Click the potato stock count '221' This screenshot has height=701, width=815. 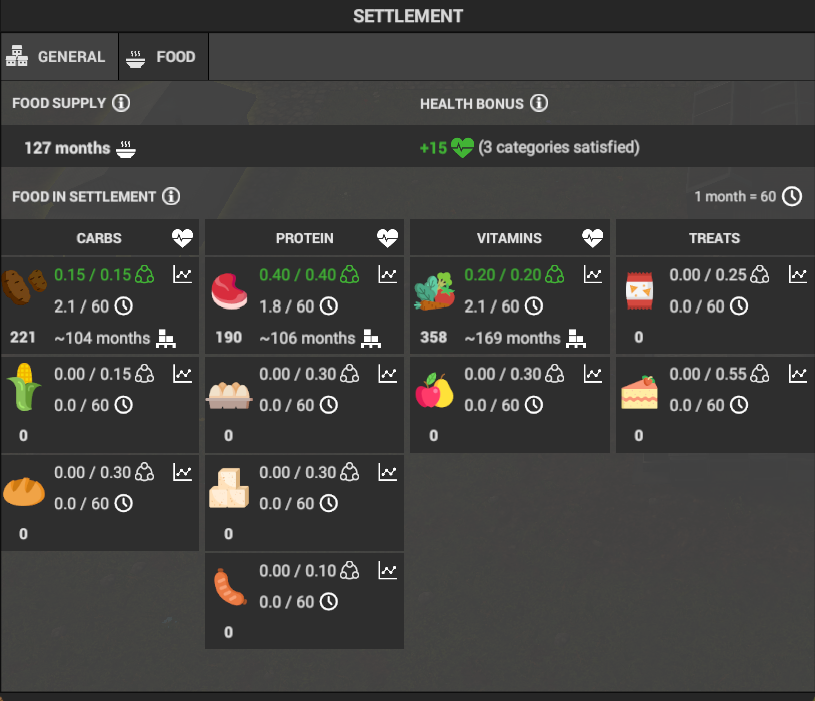tap(22, 337)
